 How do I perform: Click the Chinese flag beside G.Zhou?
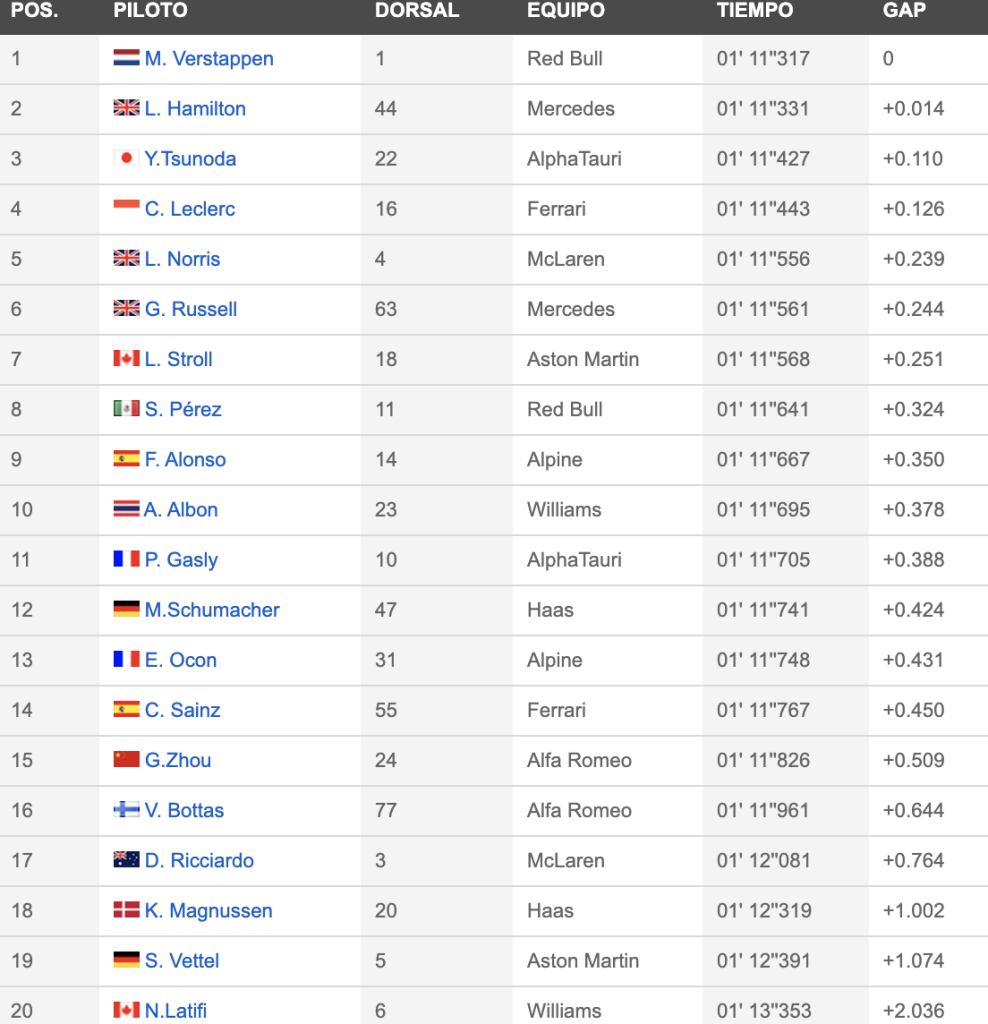(126, 759)
